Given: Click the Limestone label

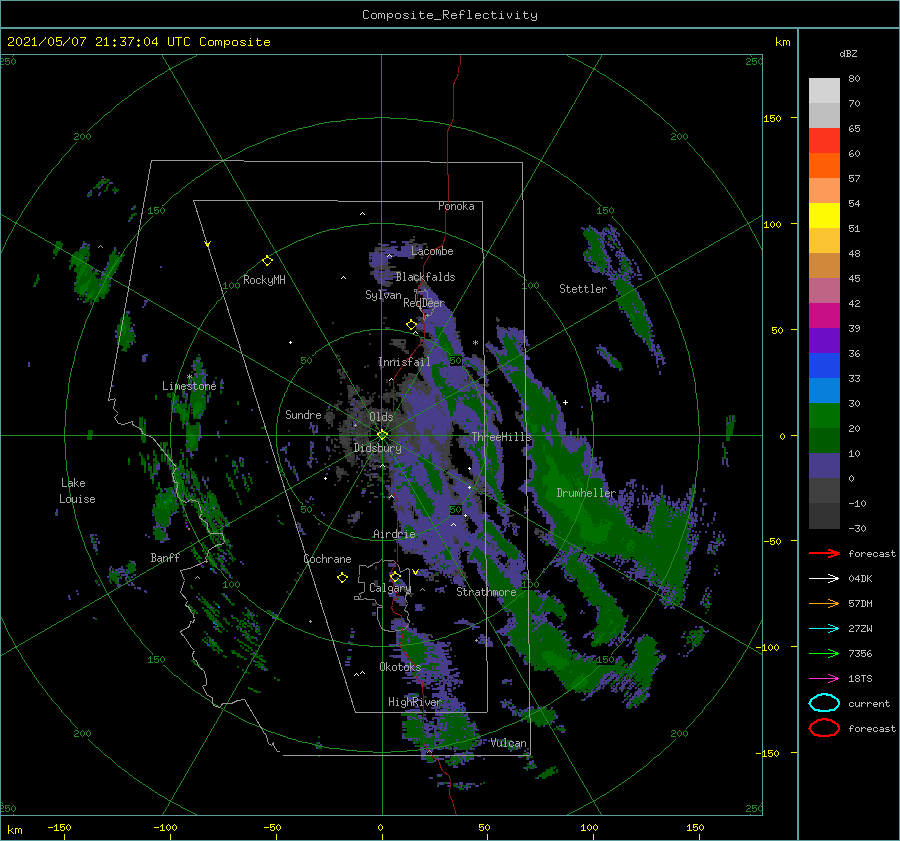Looking at the screenshot, I should [189, 386].
